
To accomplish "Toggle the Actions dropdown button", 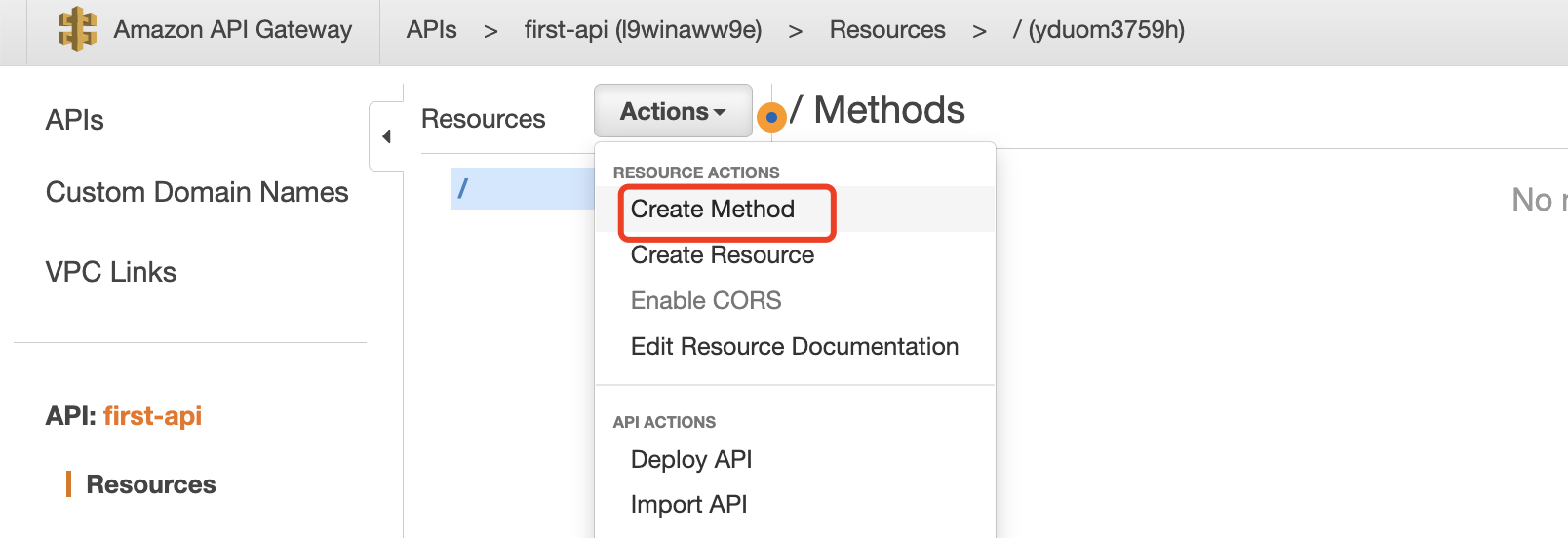I will pos(673,111).
